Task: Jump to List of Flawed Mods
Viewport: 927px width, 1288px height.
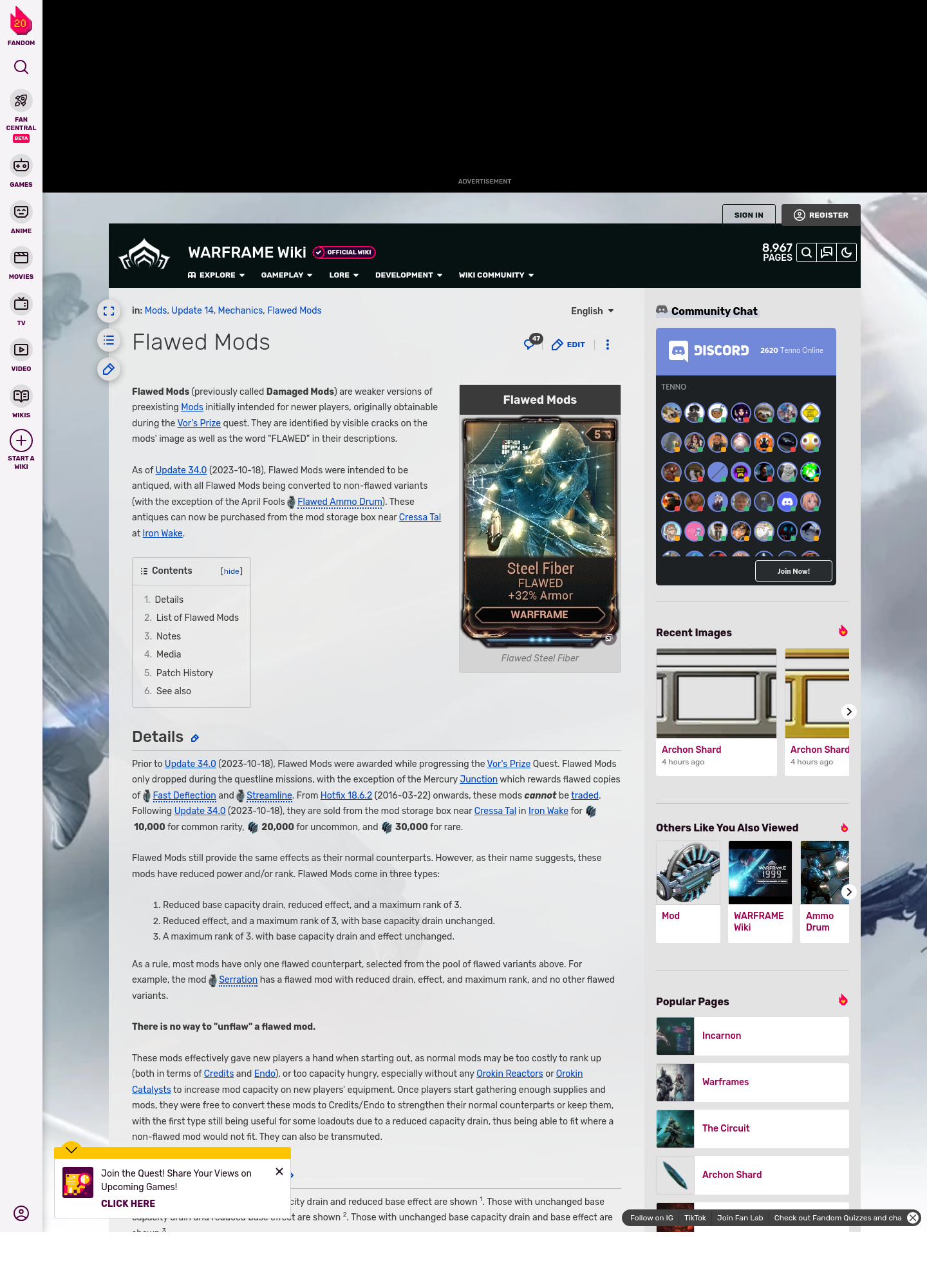Action: [198, 618]
